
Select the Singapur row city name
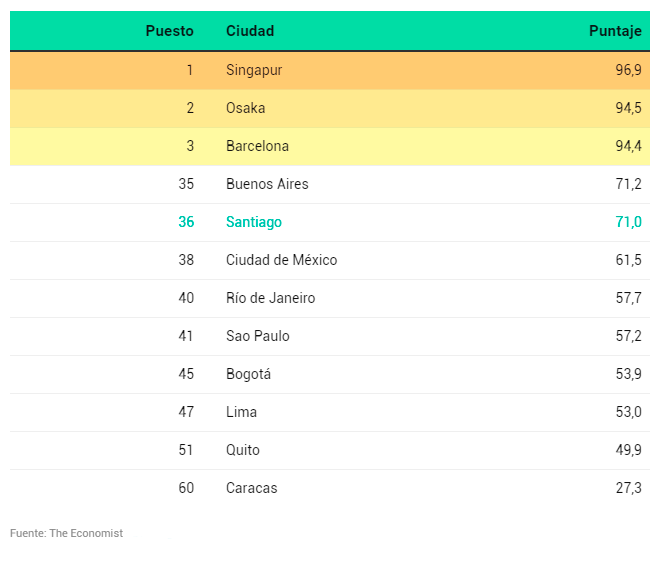click(x=254, y=70)
